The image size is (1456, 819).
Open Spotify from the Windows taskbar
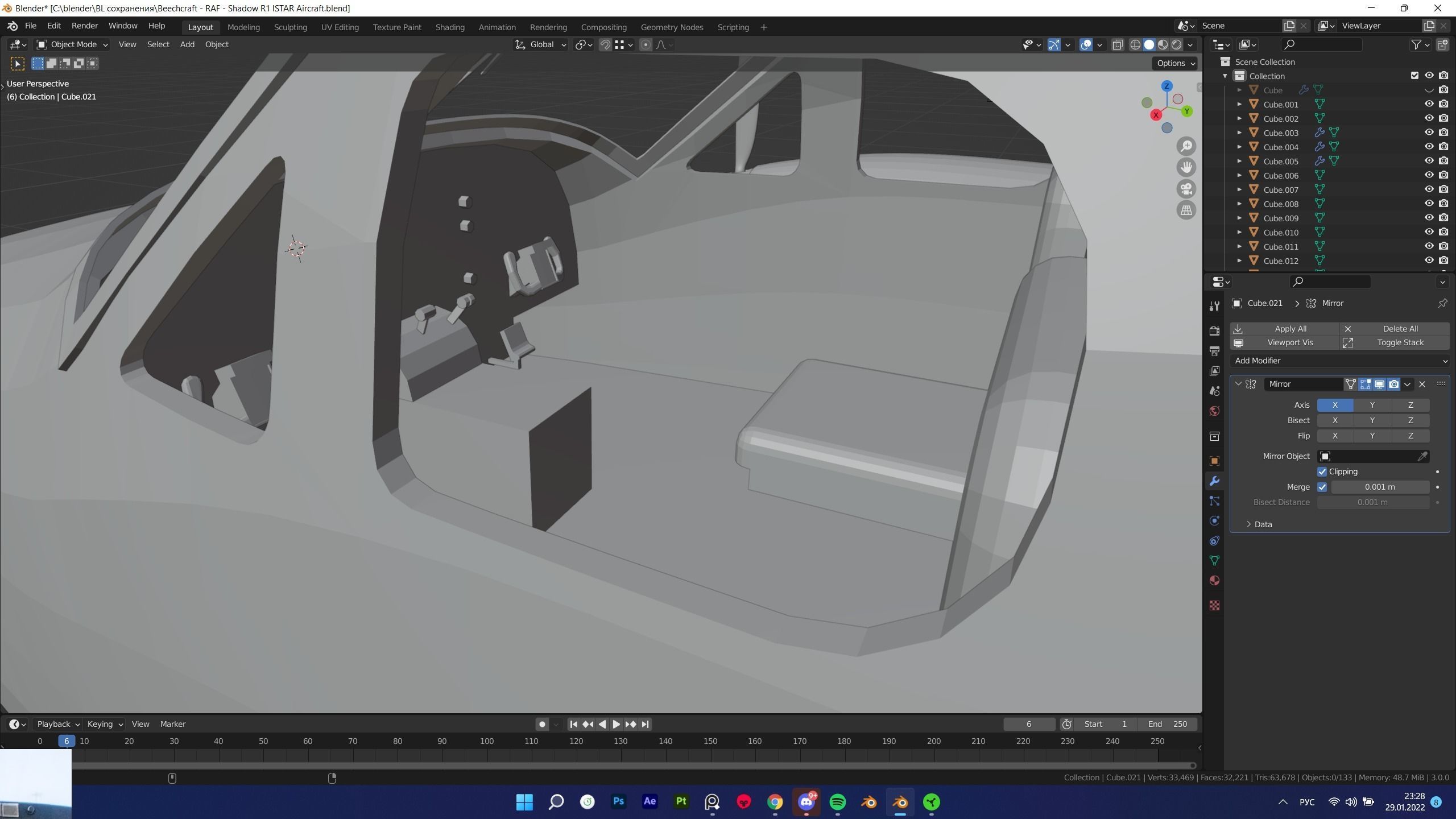pos(837,802)
